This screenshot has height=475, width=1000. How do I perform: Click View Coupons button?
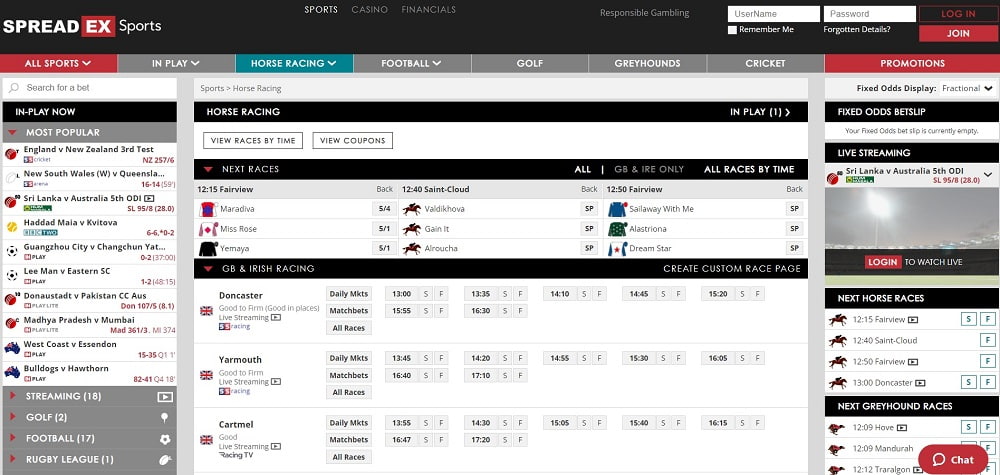(x=353, y=141)
